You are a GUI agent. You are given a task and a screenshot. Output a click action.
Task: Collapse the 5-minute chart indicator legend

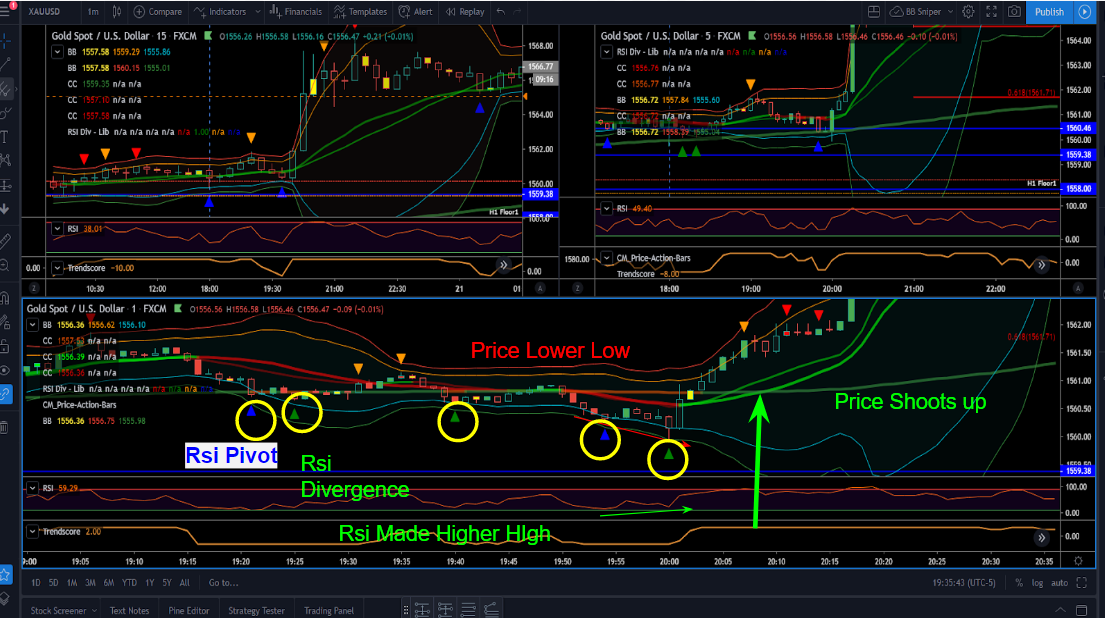pyautogui.click(x=606, y=52)
